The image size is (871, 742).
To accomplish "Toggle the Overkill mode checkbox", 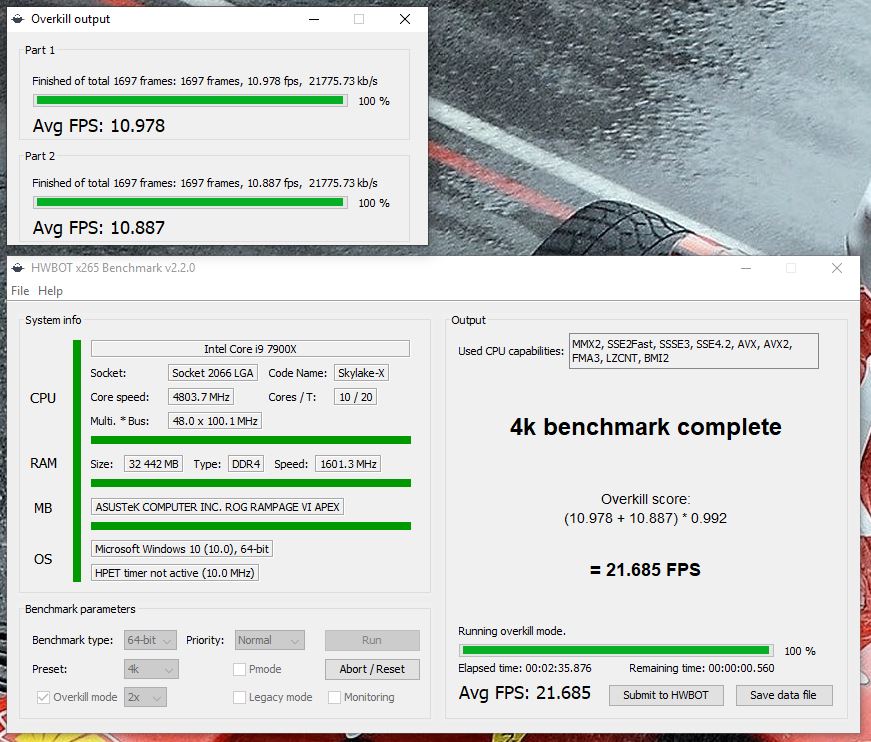I will (43, 697).
